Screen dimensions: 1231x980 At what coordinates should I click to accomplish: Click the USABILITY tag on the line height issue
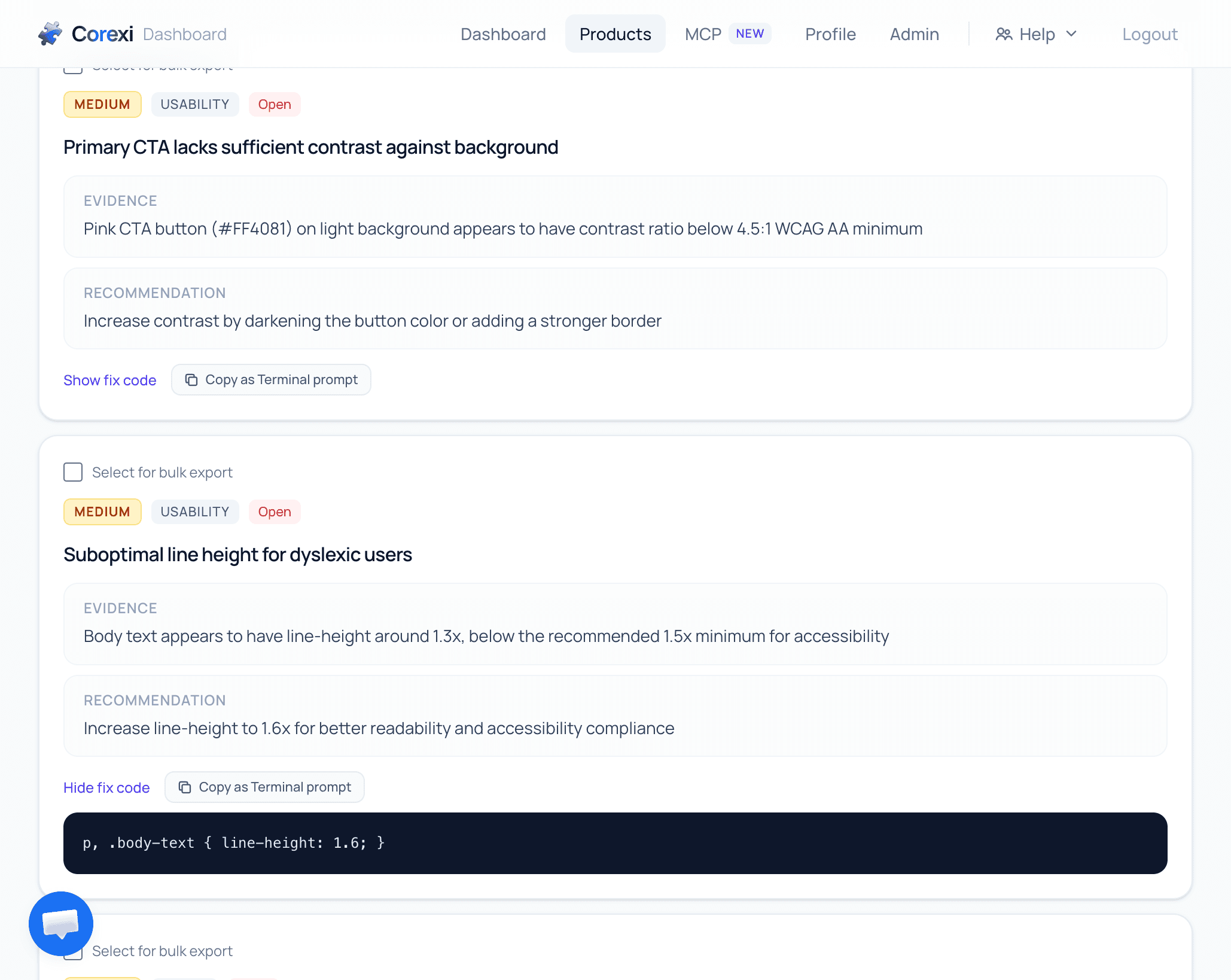[x=195, y=512]
